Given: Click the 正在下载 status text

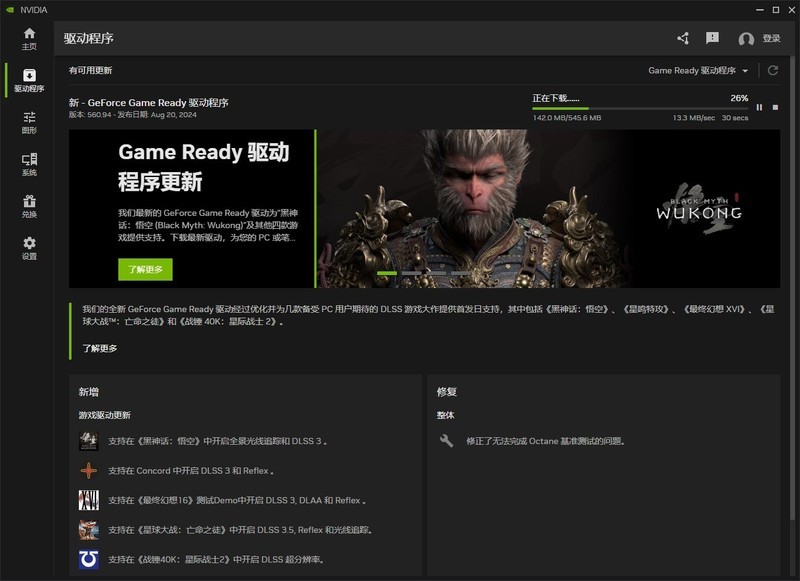Looking at the screenshot, I should point(556,98).
